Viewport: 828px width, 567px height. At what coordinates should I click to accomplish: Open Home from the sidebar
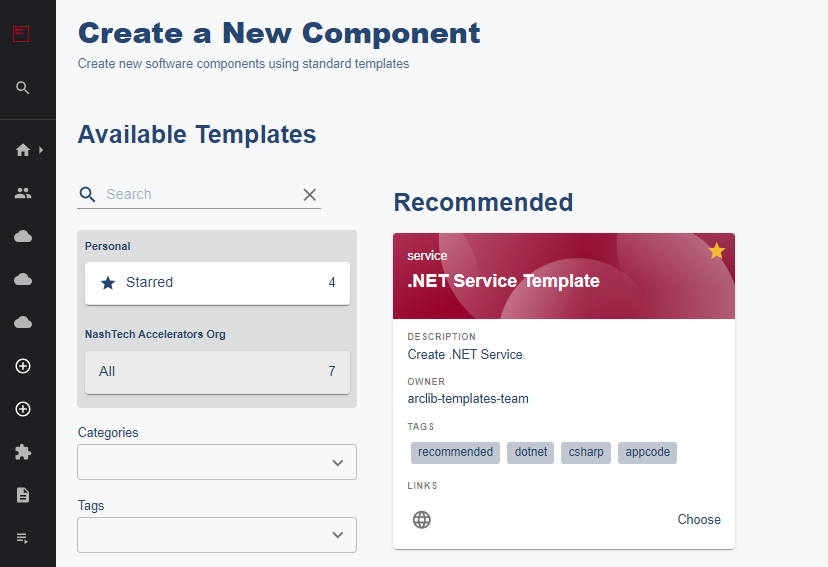(23, 150)
